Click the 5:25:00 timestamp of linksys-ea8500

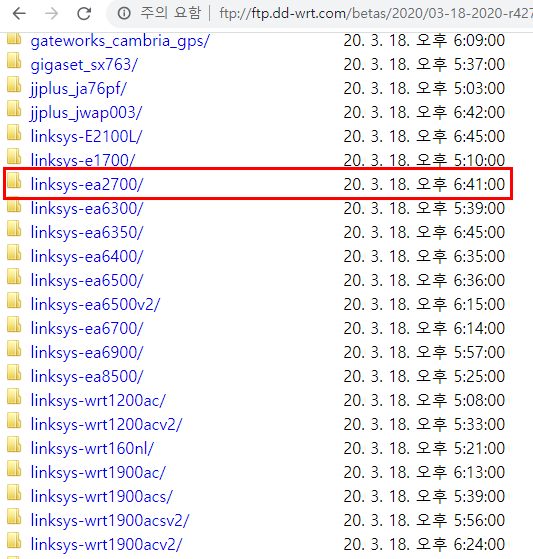click(x=479, y=376)
